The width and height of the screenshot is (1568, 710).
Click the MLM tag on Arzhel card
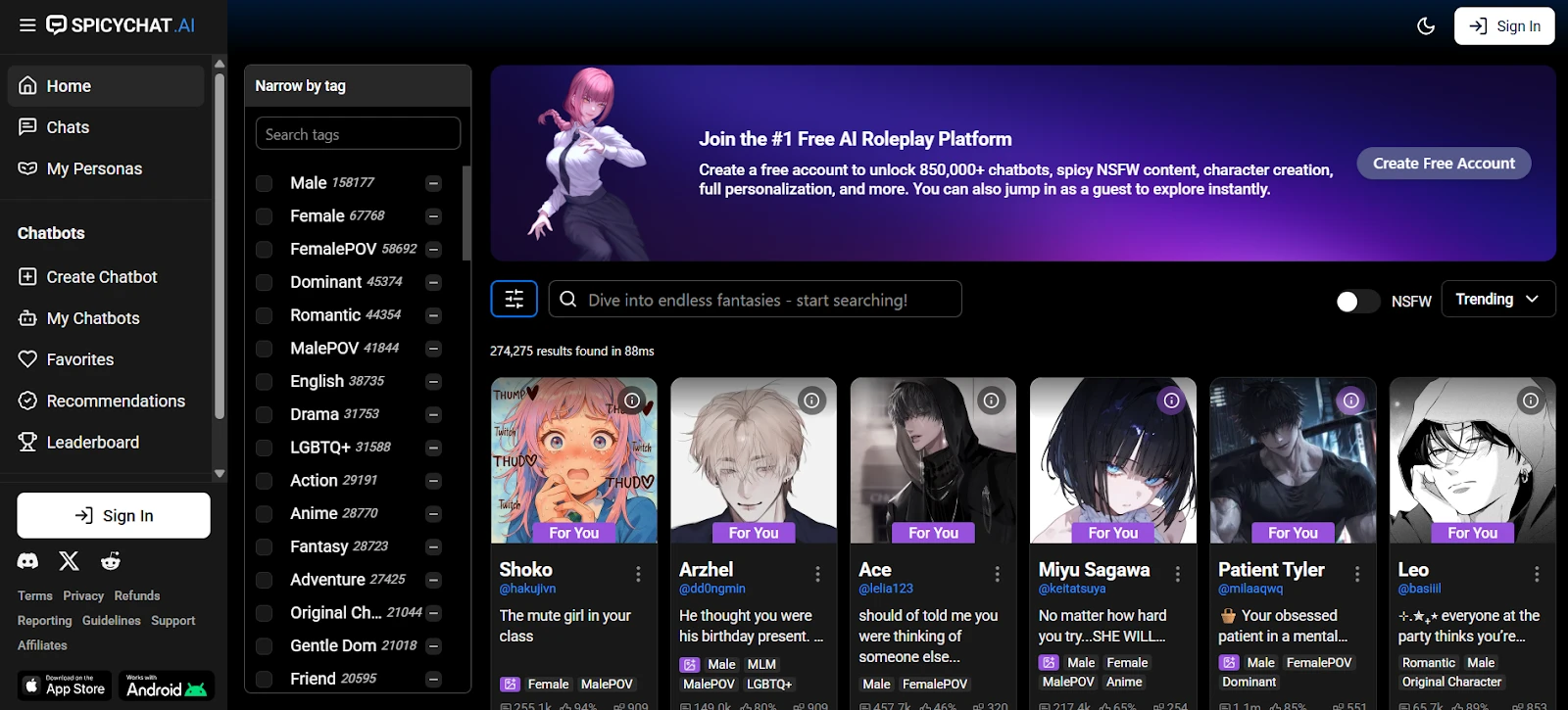pyautogui.click(x=761, y=664)
